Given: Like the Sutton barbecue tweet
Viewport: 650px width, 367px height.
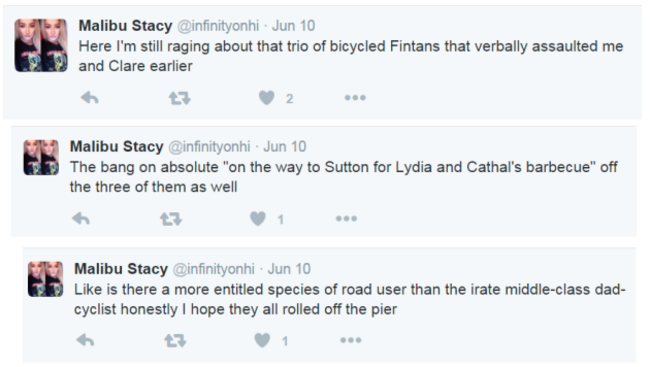Looking at the screenshot, I should coord(258,219).
